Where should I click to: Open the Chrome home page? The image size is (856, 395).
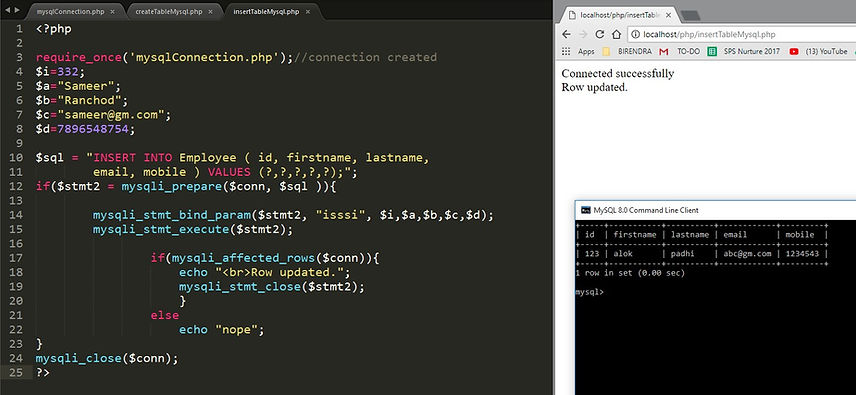[x=616, y=34]
